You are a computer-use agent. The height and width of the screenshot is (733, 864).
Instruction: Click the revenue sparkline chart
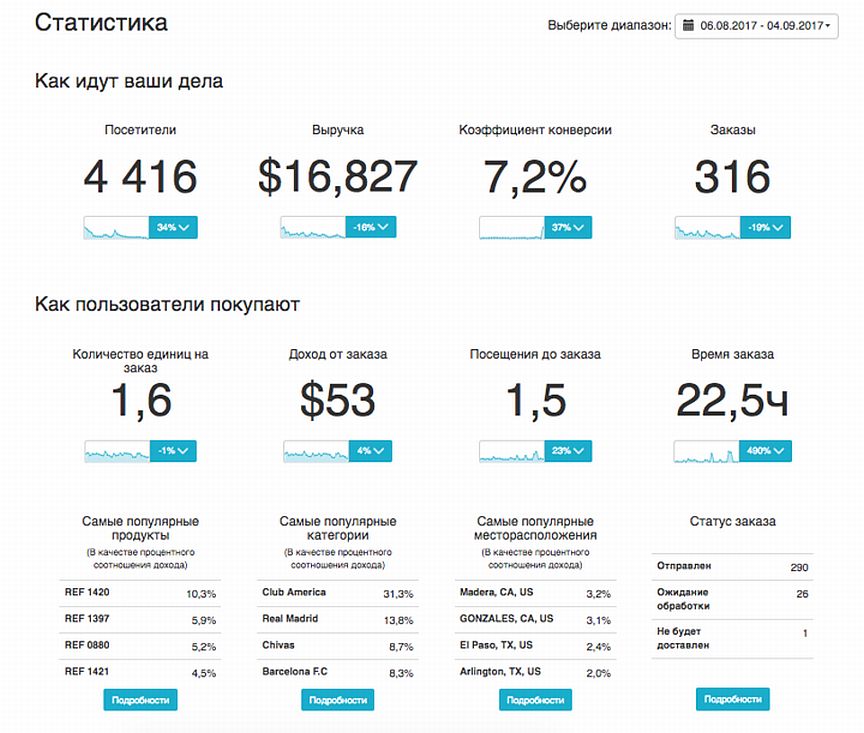tap(313, 227)
